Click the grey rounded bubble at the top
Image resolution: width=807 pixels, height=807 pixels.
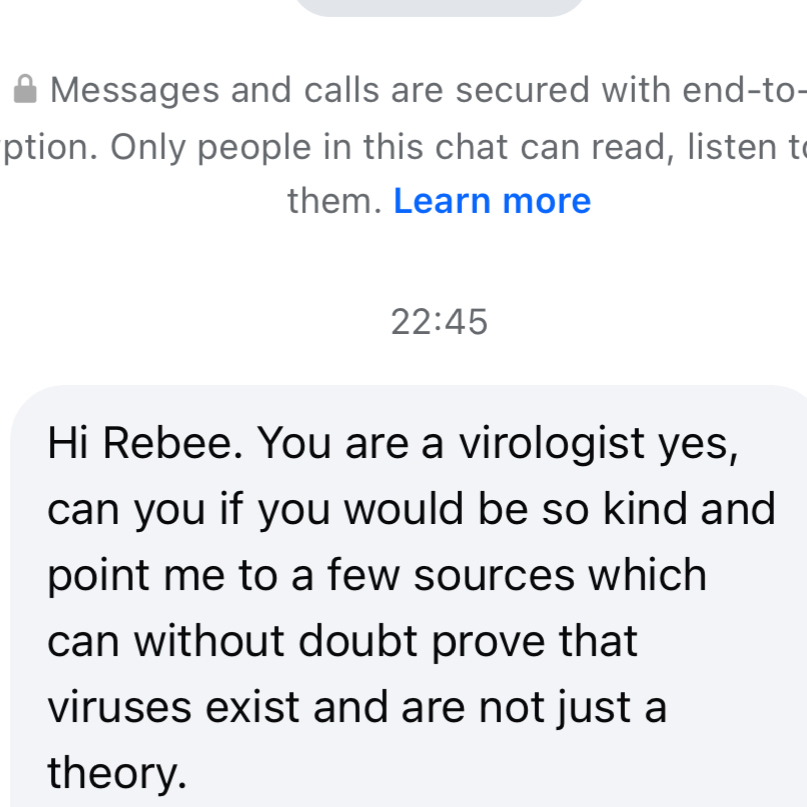440,6
